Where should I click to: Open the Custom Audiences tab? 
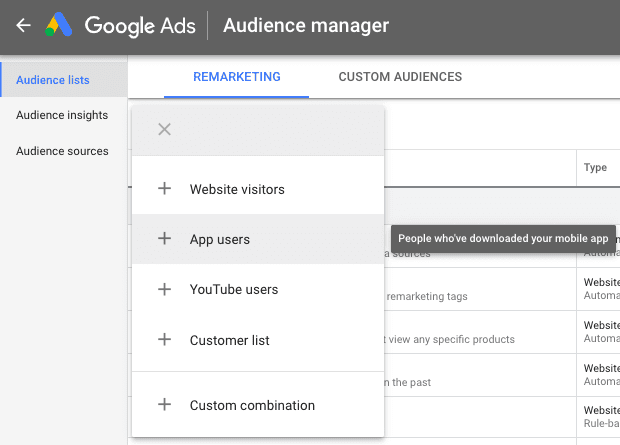pyautogui.click(x=400, y=77)
